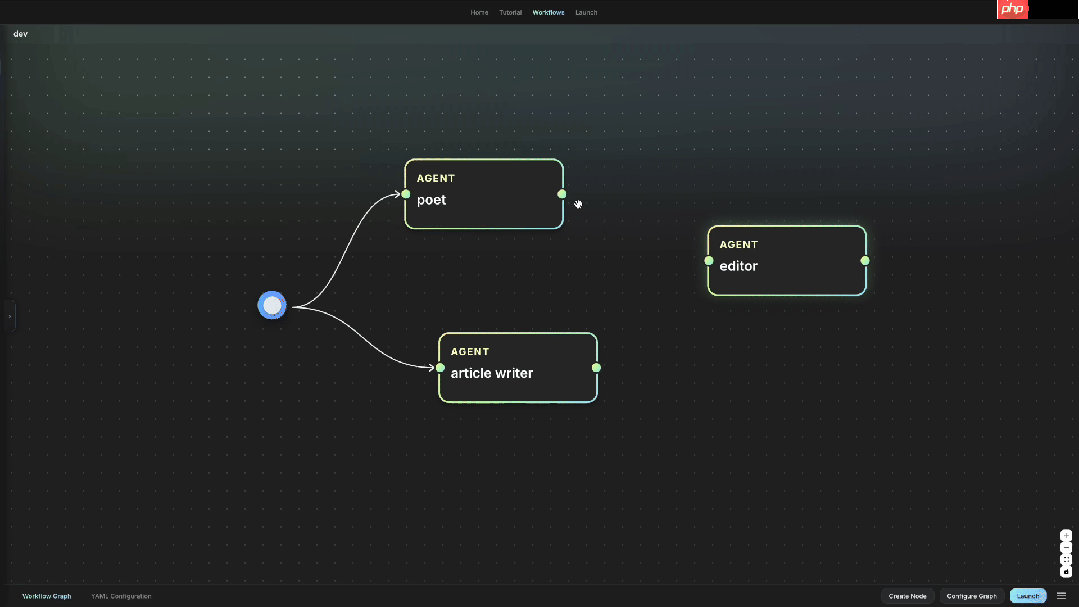Screen dimensions: 1079x607
Task: Click the poet node's output handle
Action: coord(562,194)
